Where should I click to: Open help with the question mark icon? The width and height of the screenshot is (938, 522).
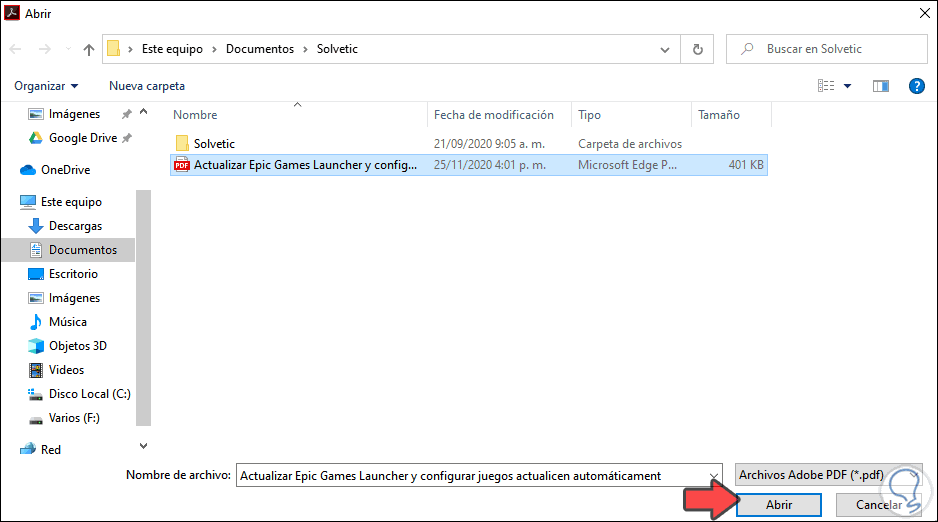pyautogui.click(x=916, y=86)
